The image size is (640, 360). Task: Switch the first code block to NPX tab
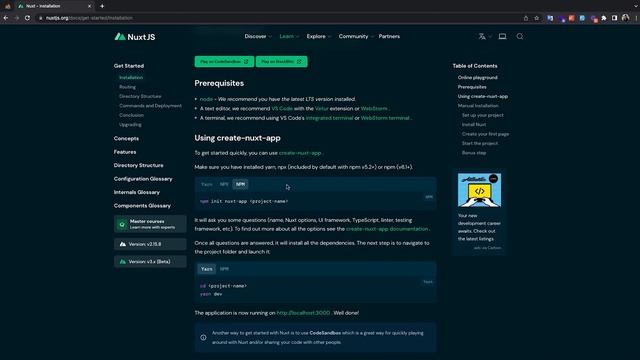pyautogui.click(x=224, y=184)
